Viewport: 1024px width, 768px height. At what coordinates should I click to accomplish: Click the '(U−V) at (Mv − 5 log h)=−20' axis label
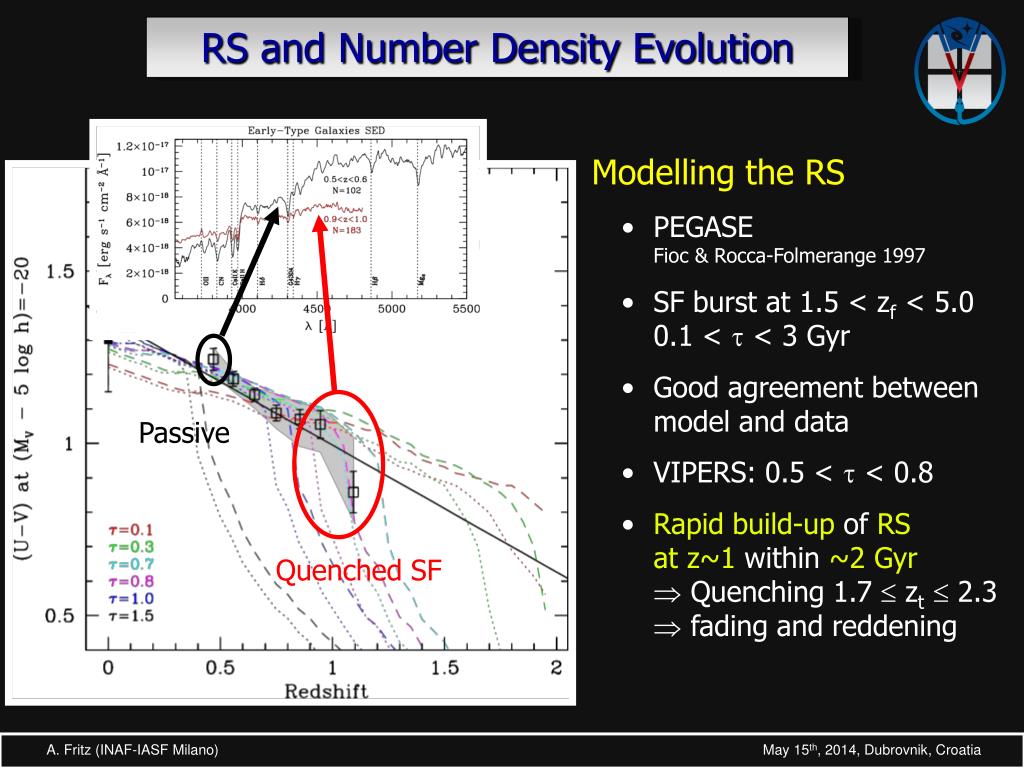click(x=23, y=408)
